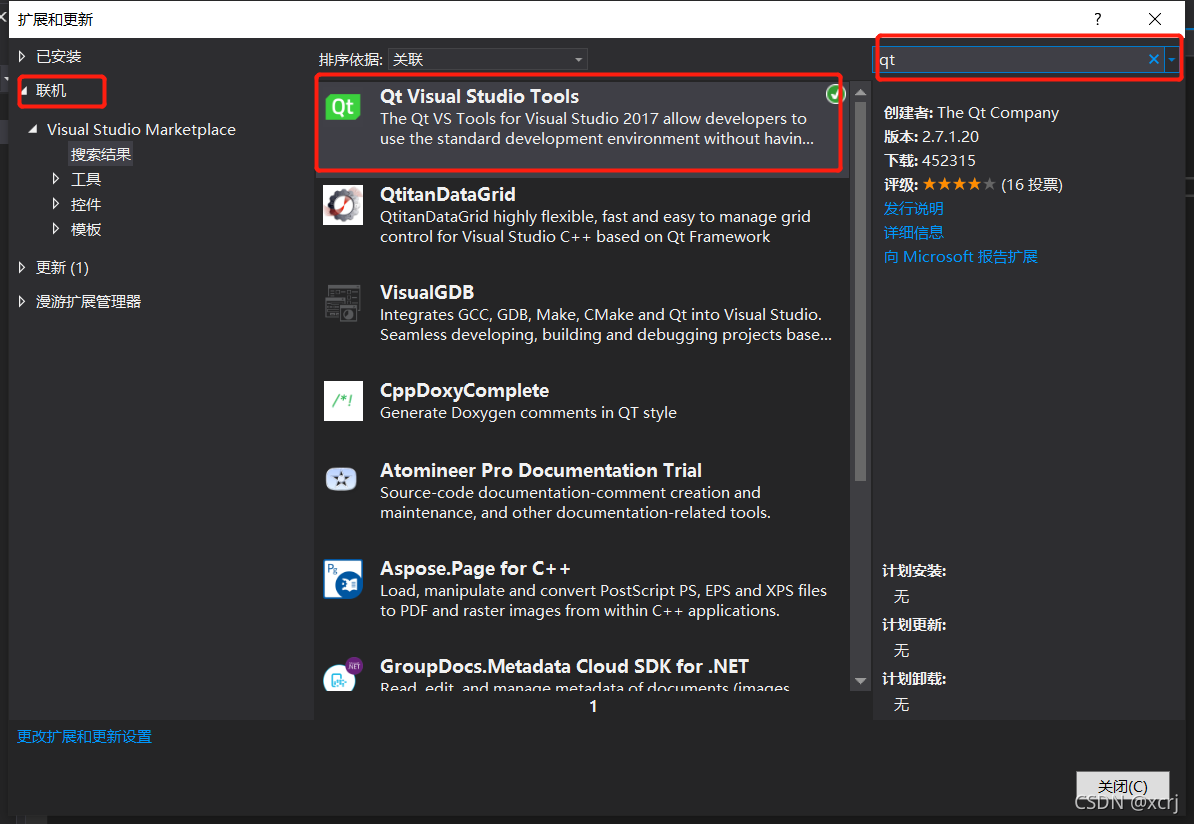Click the results list scroll down arrow

click(860, 681)
